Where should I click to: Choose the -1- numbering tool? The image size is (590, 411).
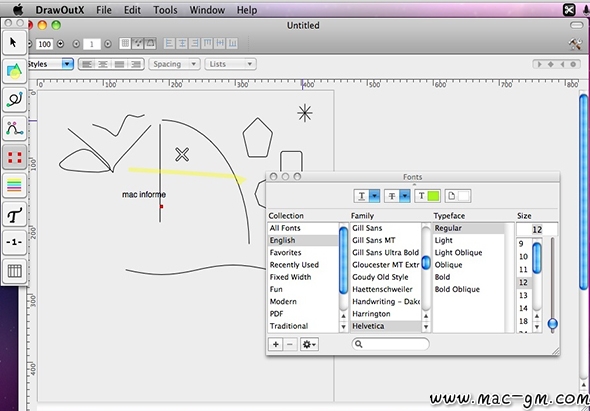pyautogui.click(x=14, y=243)
